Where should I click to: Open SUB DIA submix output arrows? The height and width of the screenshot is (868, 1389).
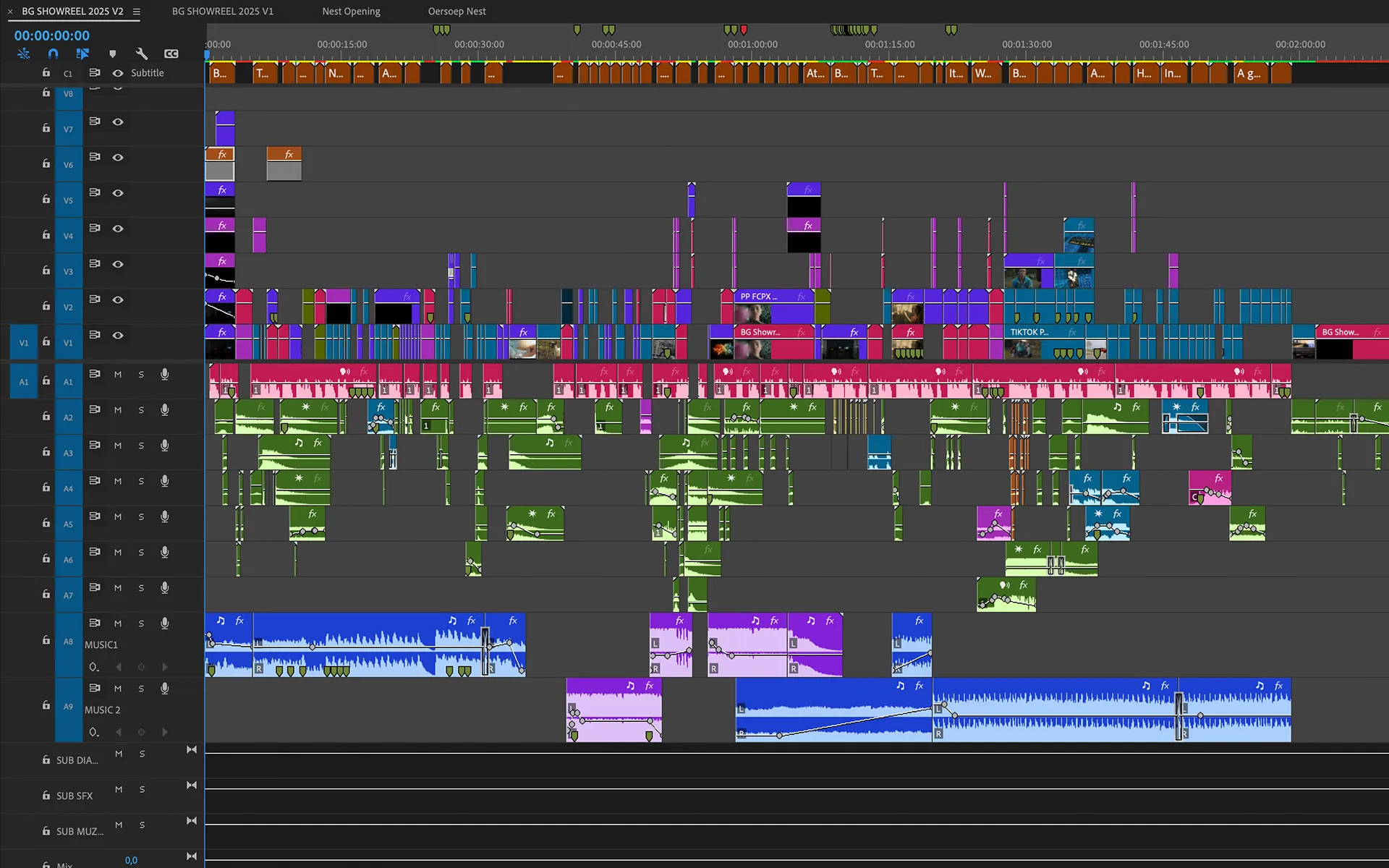click(x=192, y=750)
